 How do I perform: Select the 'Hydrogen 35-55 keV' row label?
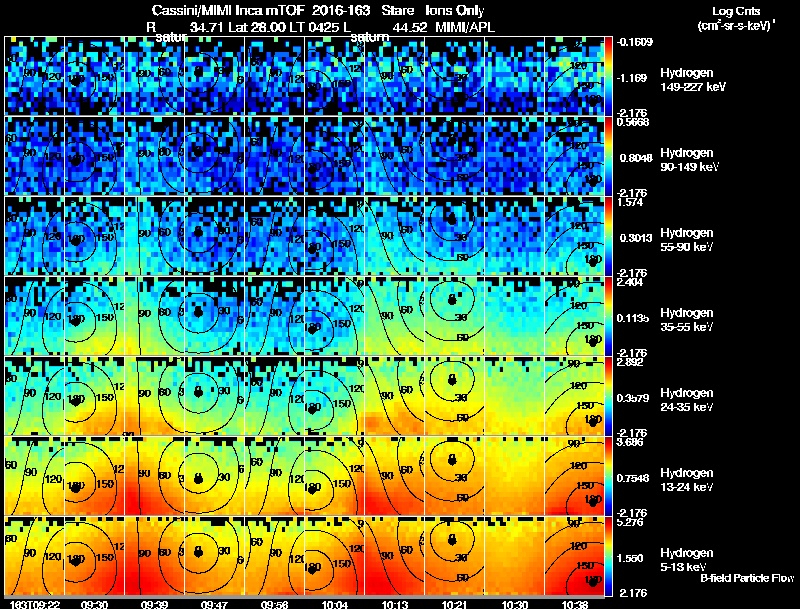tap(687, 320)
